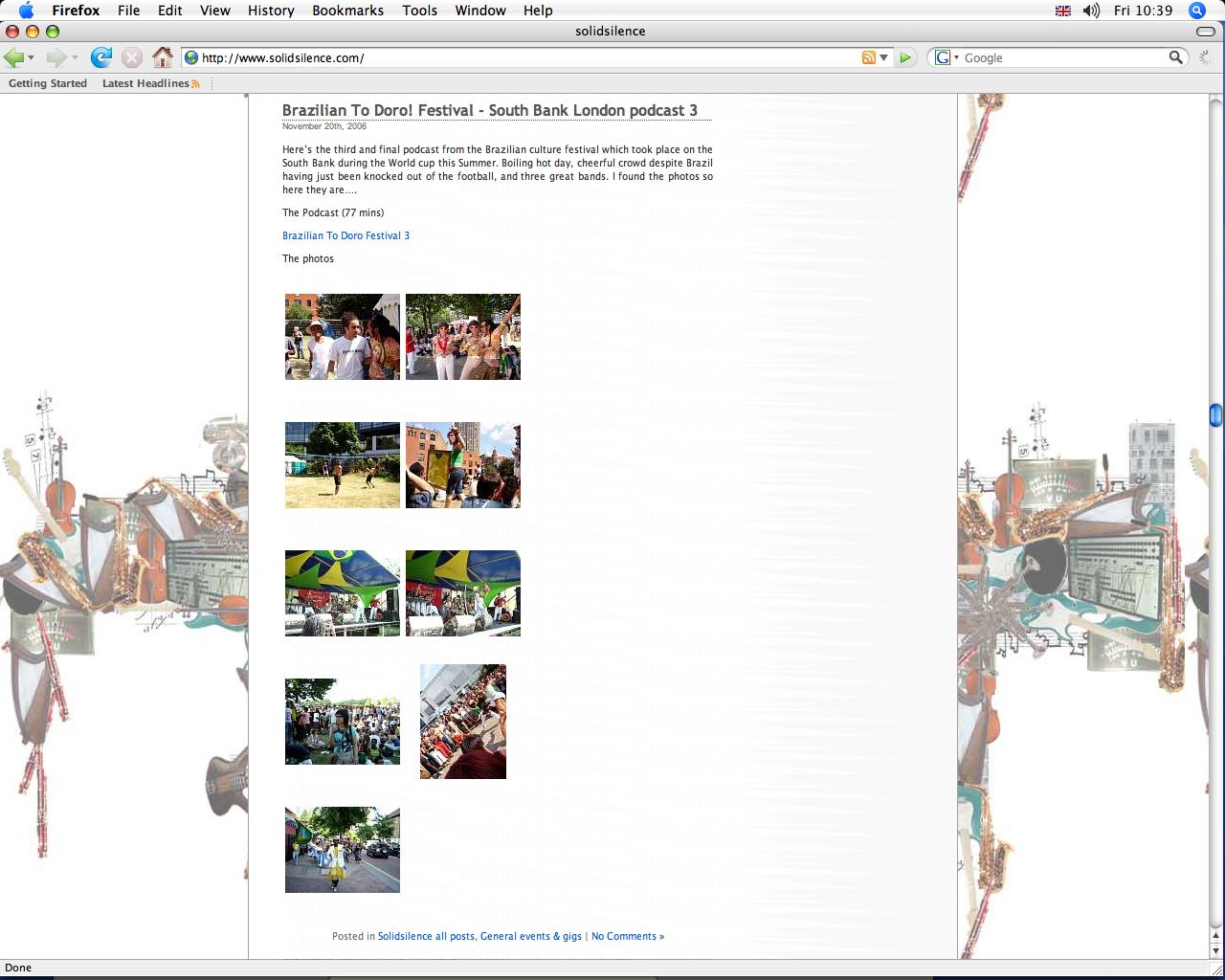Viewport: 1225px width, 980px height.
Task: Open the UK flag input source menu
Action: click(1063, 11)
